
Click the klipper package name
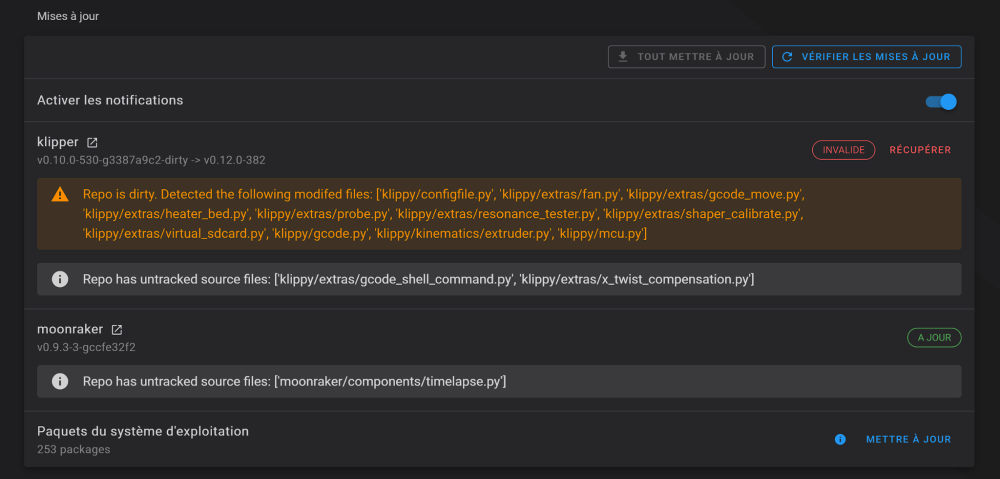pyautogui.click(x=57, y=142)
